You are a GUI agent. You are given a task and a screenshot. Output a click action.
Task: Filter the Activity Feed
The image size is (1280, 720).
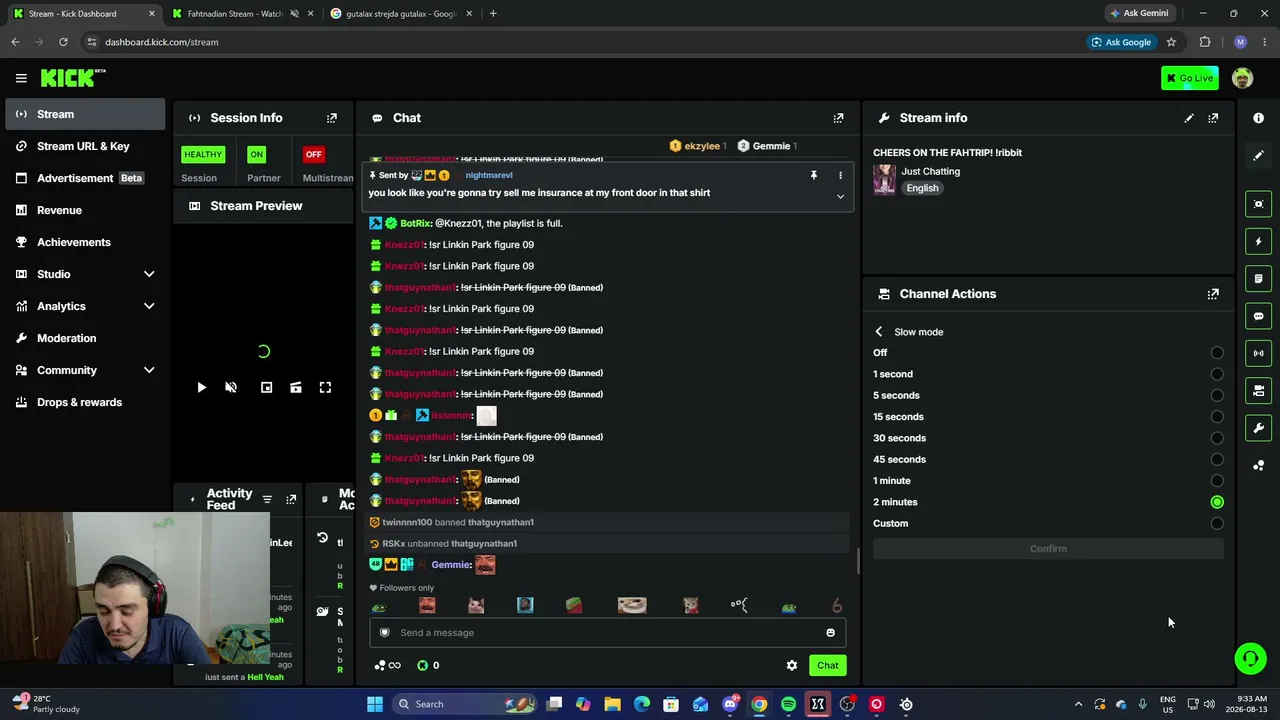coord(267,499)
